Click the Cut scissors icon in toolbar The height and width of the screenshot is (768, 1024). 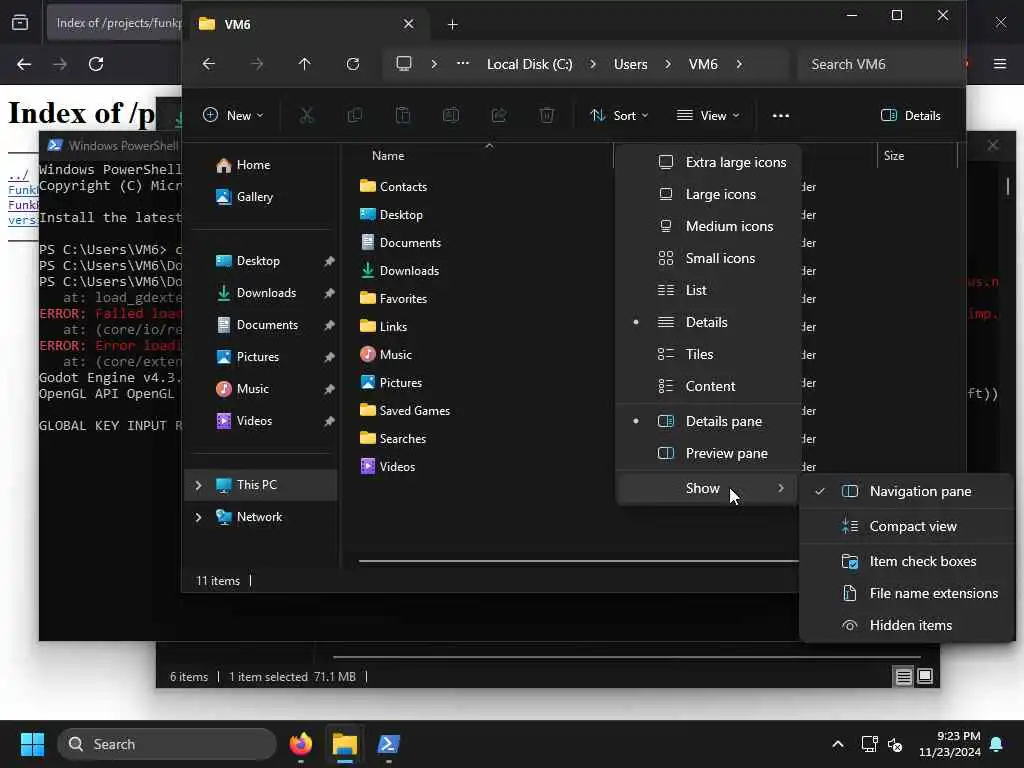[x=306, y=116]
